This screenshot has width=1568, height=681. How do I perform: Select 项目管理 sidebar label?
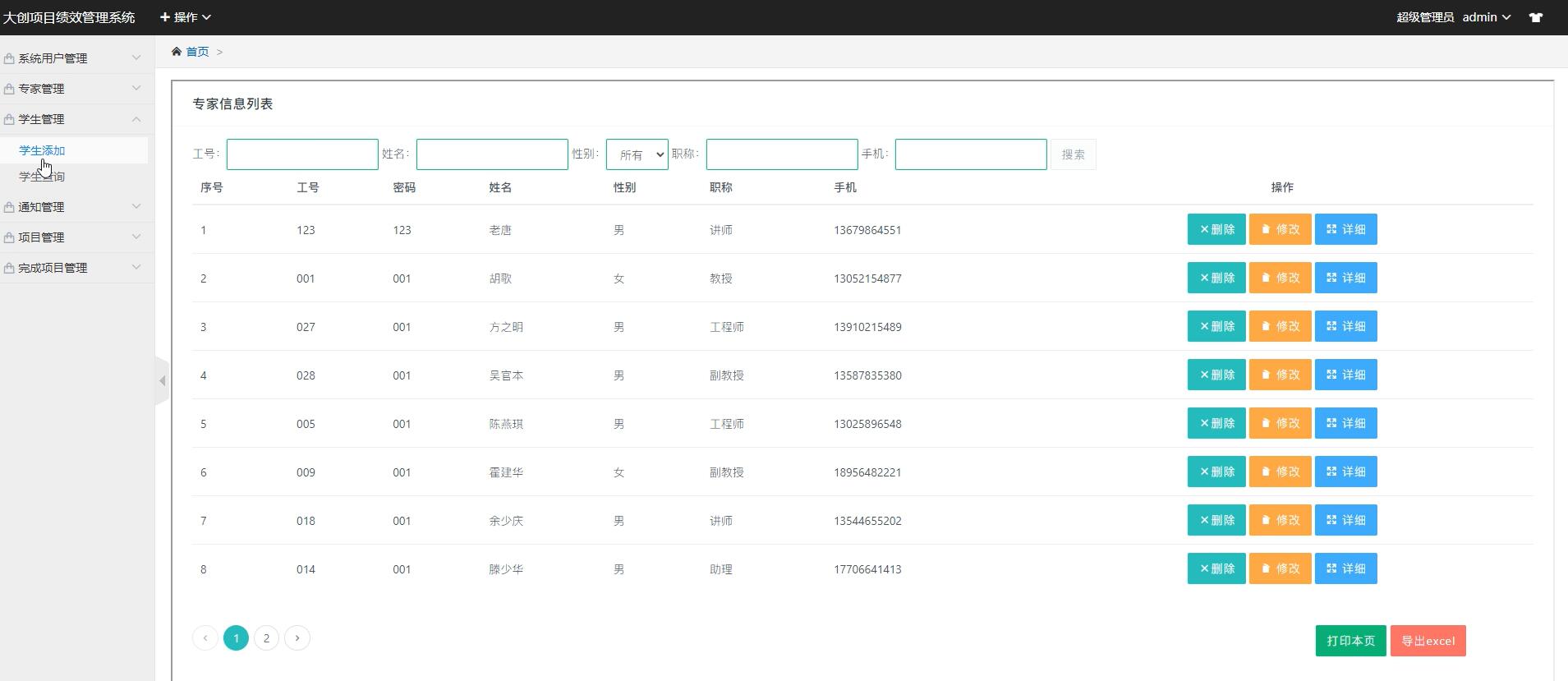tap(41, 237)
